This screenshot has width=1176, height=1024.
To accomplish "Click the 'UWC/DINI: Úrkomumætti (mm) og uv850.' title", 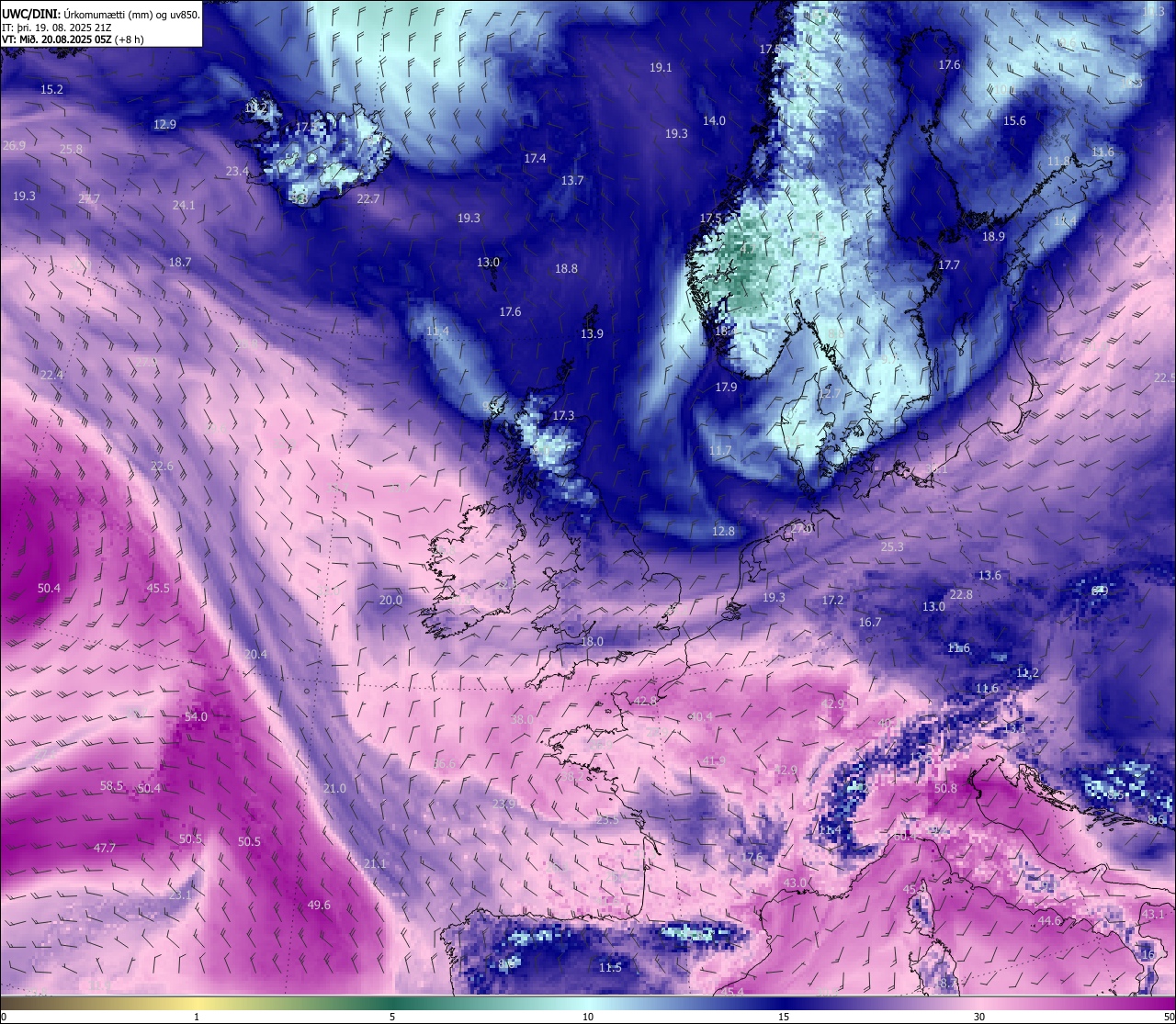I will pos(101,14).
